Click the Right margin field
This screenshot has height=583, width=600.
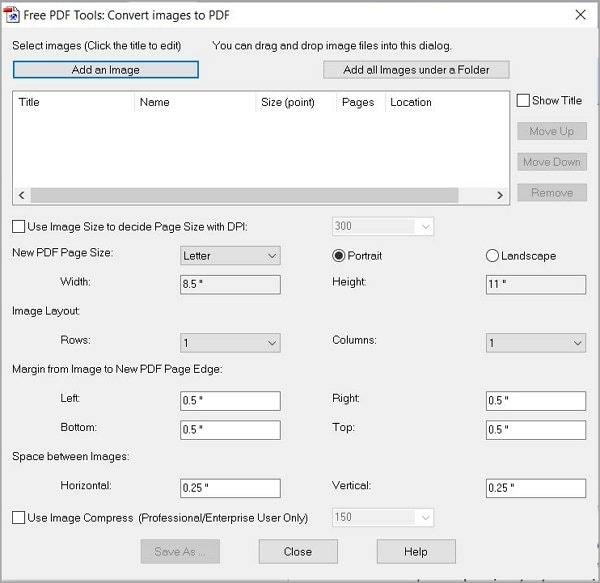(536, 401)
